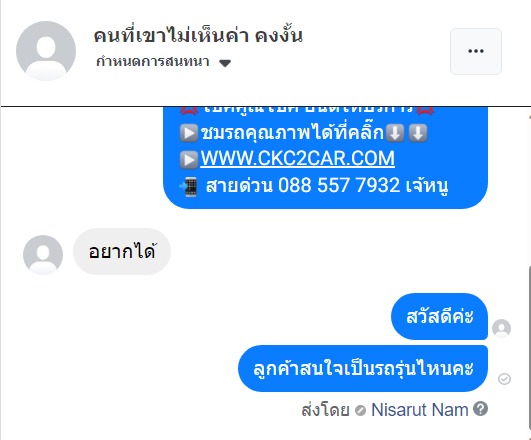Click the delivered checkmark status icon
531x440 pixels.
pyautogui.click(x=504, y=379)
